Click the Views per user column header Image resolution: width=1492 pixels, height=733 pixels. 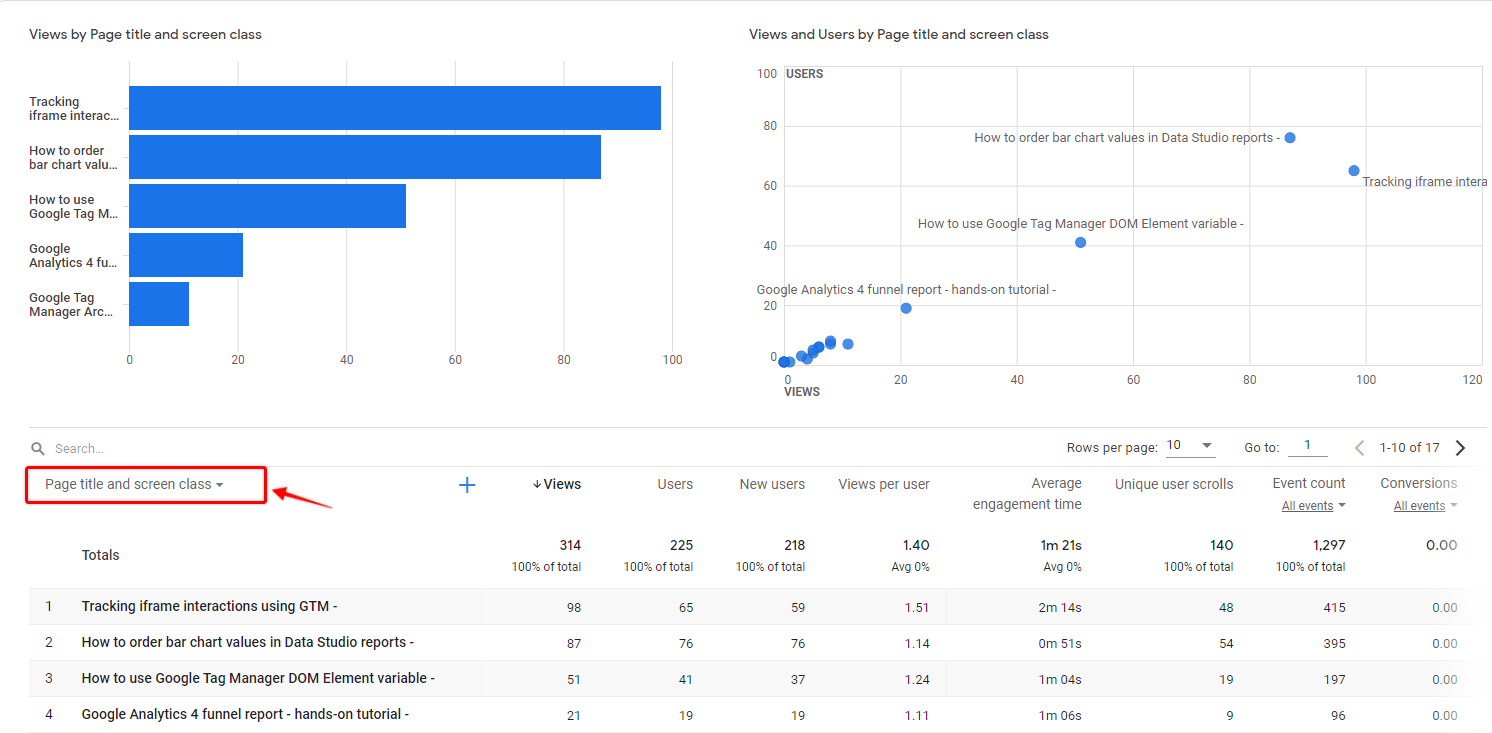pyautogui.click(x=884, y=484)
